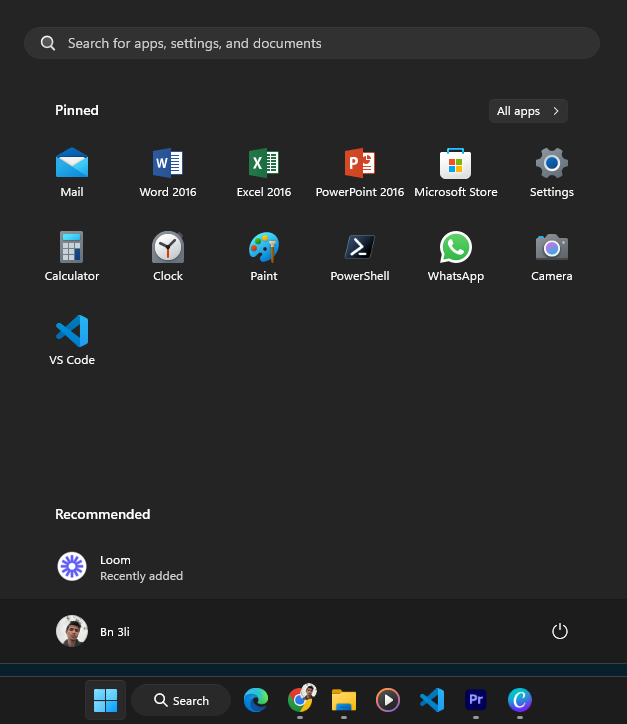Start PowerPoint 2016

360,172
